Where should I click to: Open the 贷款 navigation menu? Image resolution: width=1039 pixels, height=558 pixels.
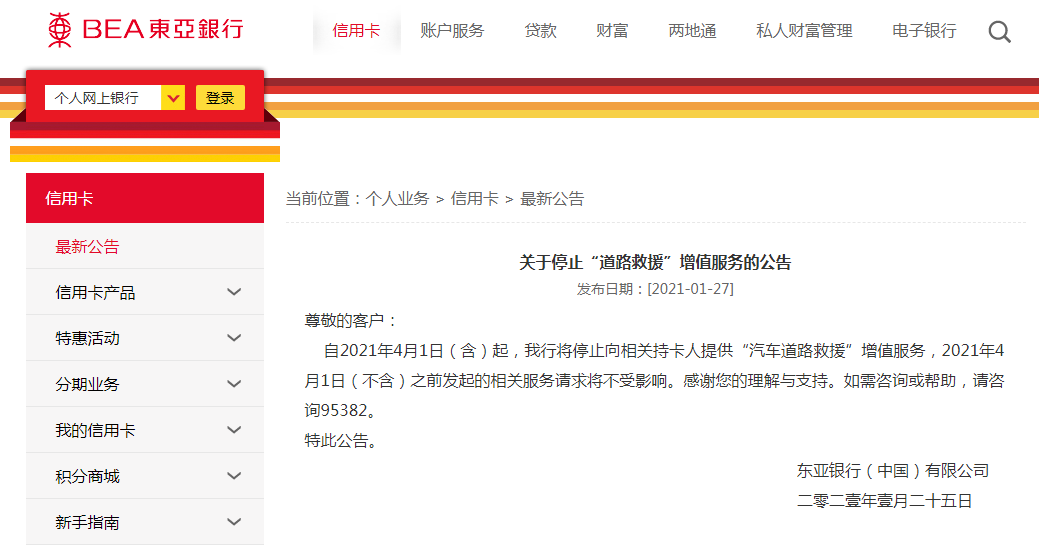point(540,30)
